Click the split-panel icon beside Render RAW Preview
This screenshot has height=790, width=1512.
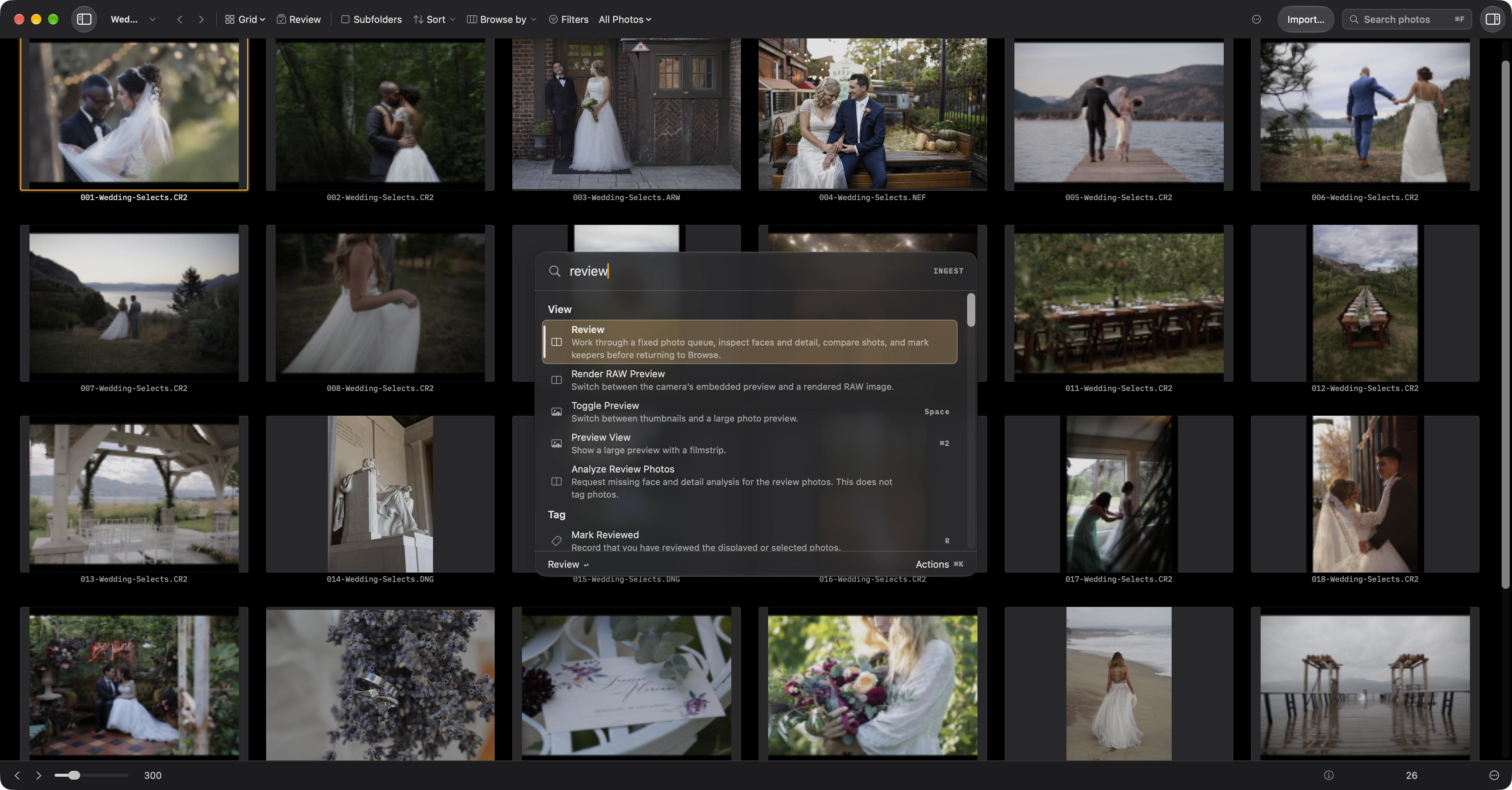(x=556, y=380)
